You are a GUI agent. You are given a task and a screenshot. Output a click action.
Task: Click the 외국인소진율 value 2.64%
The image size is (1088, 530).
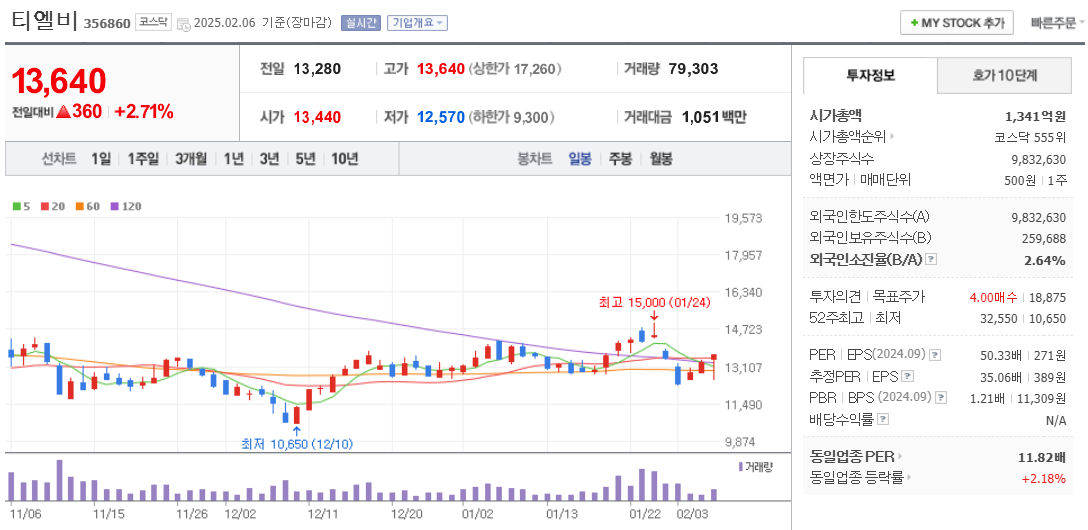(1047, 260)
